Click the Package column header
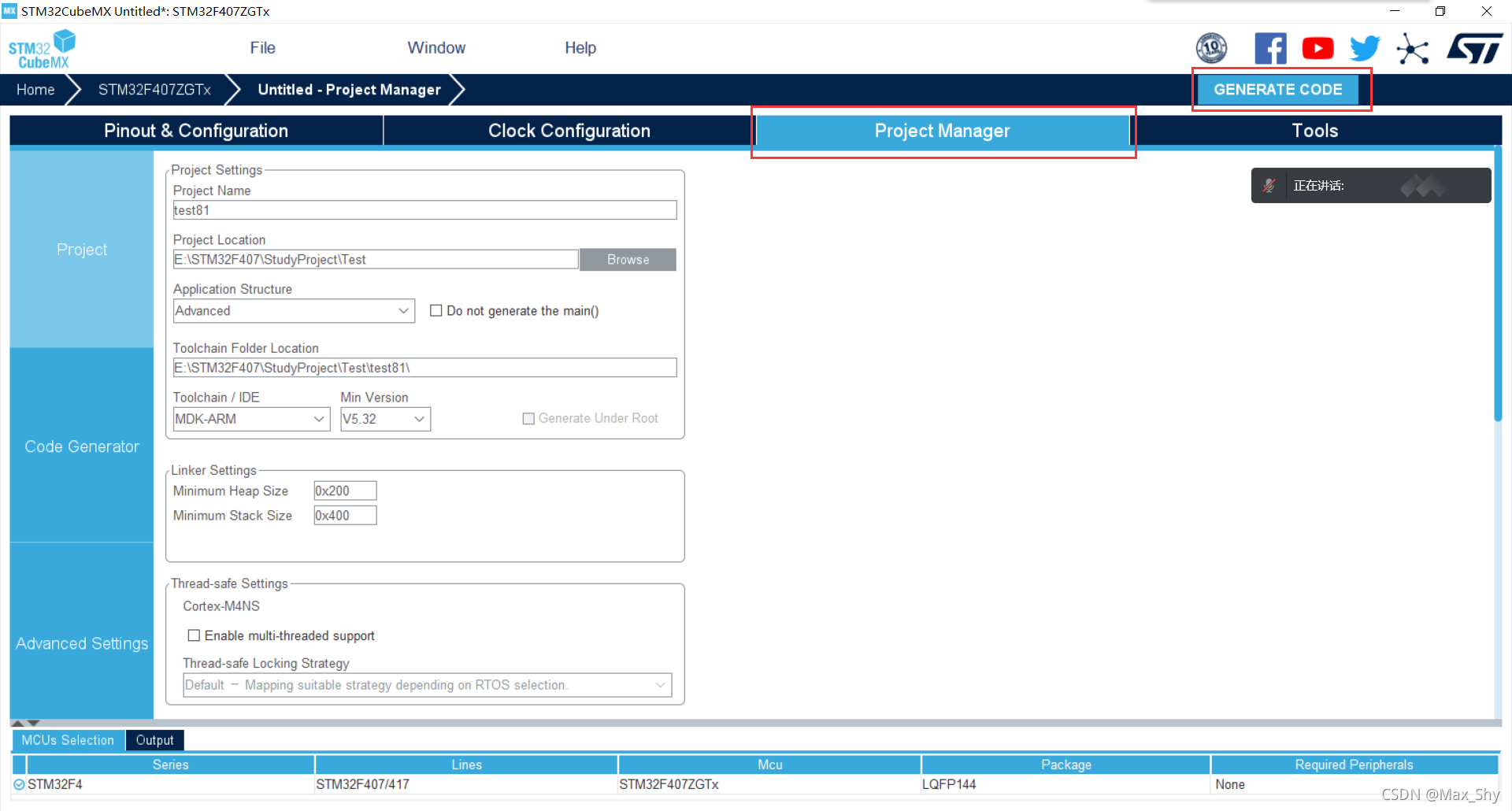The width and height of the screenshot is (1512, 811). [1065, 765]
